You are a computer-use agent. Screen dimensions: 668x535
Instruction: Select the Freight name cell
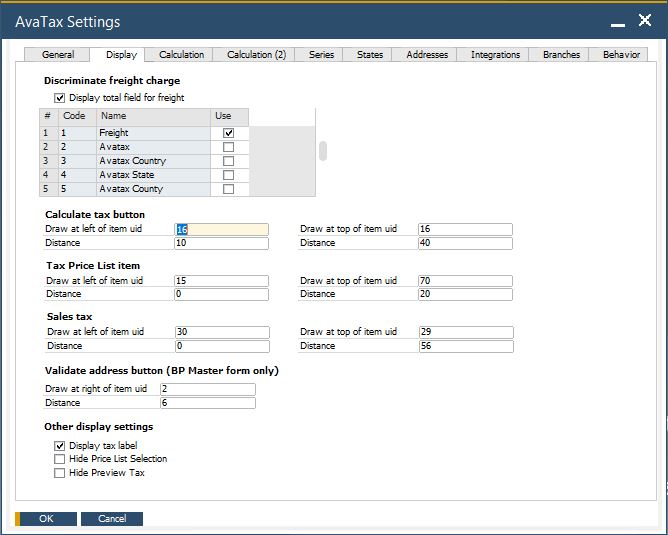(x=153, y=133)
